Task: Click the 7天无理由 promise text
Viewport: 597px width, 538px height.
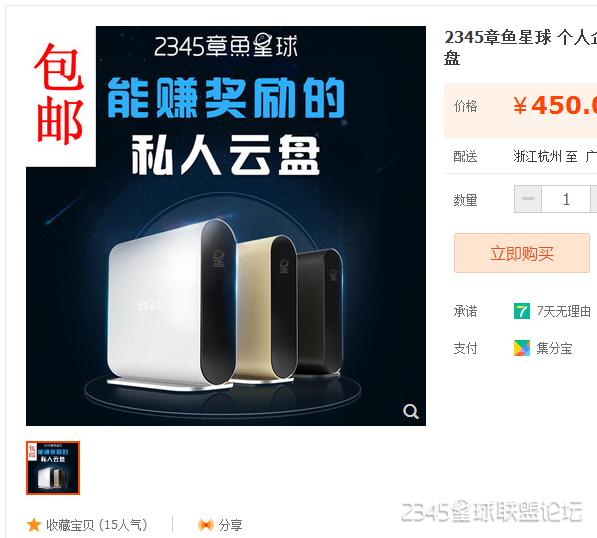Action: (564, 311)
